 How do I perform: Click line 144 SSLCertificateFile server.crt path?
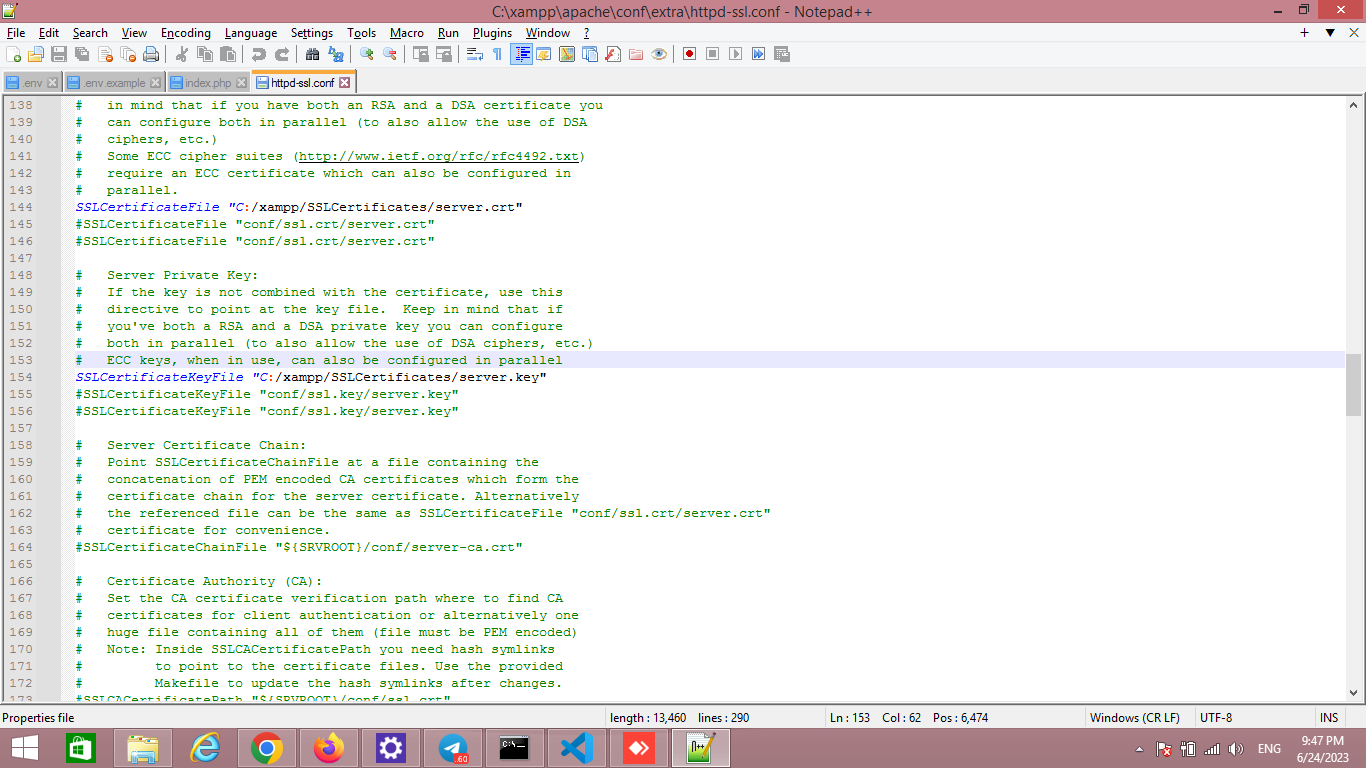coord(375,207)
